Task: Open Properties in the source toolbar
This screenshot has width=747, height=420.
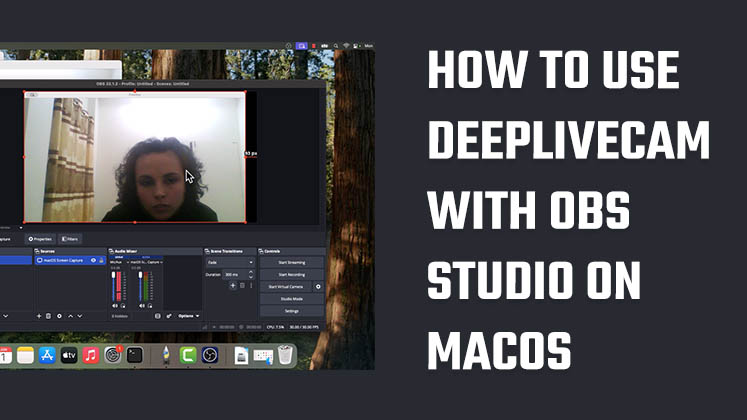Action: [40, 239]
